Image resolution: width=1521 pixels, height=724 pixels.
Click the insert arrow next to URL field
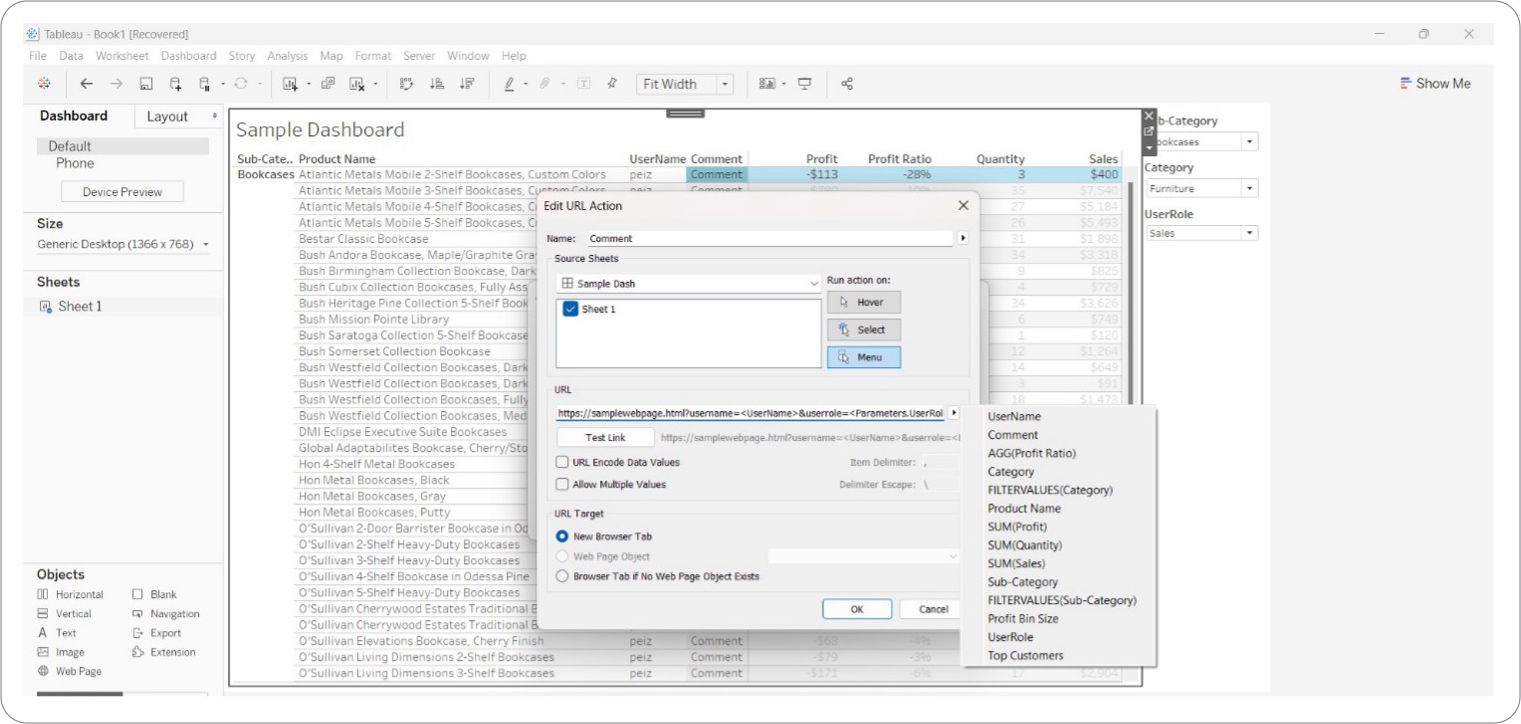[x=953, y=412]
